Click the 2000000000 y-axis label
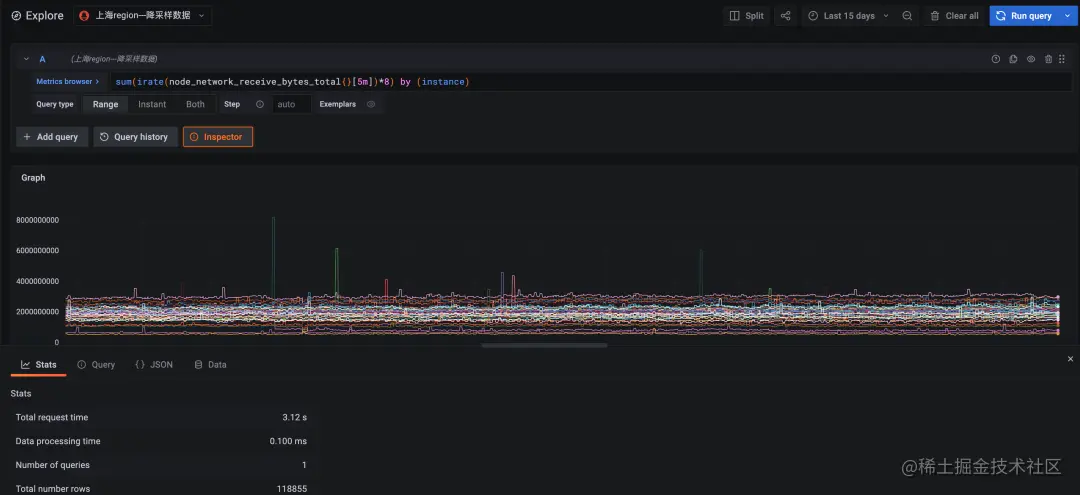 pos(37,311)
